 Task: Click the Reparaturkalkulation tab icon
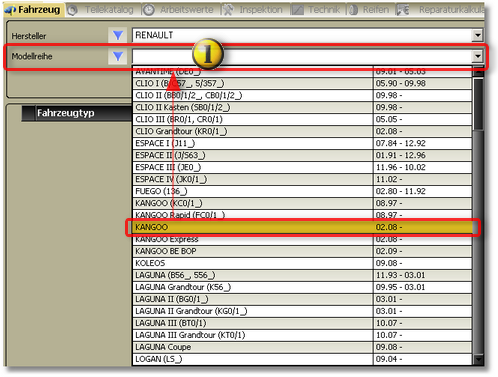(x=403, y=10)
